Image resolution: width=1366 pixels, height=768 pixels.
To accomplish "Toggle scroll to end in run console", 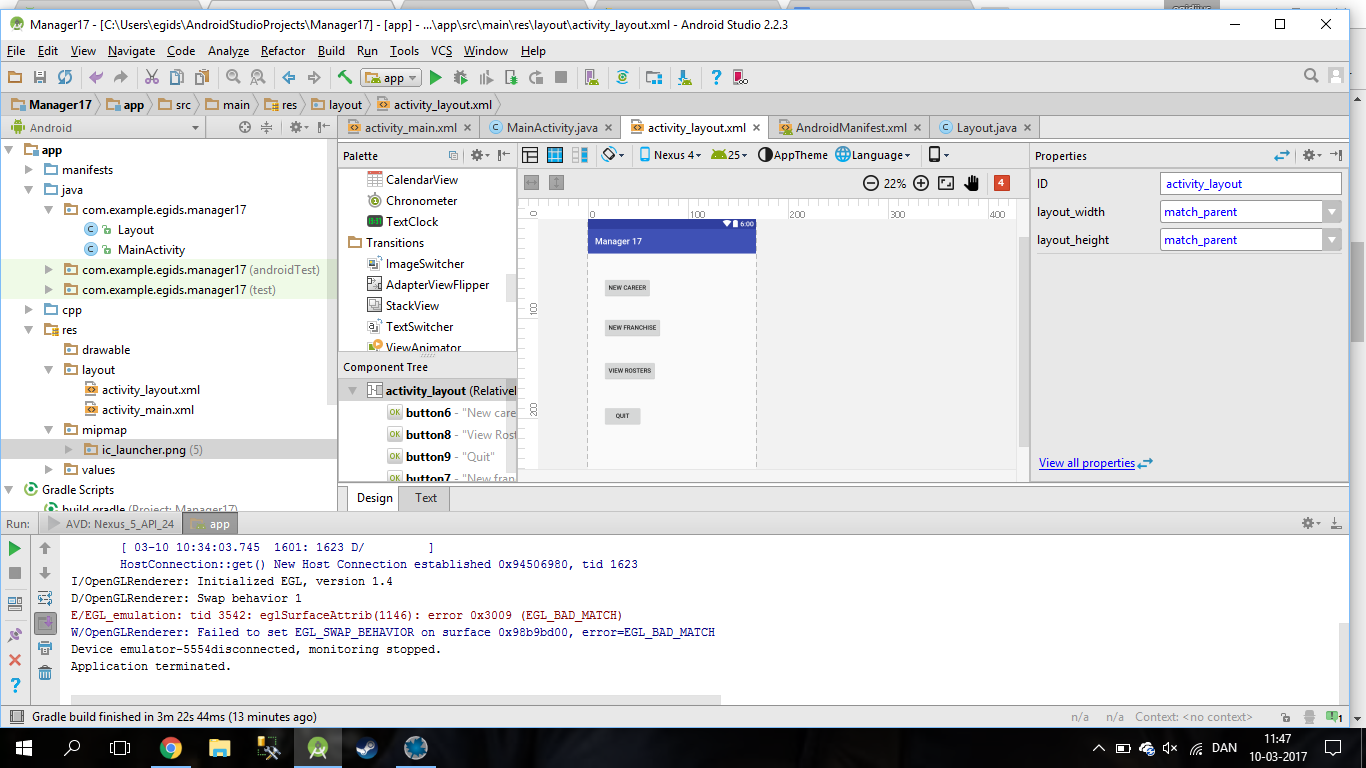I will (x=45, y=623).
